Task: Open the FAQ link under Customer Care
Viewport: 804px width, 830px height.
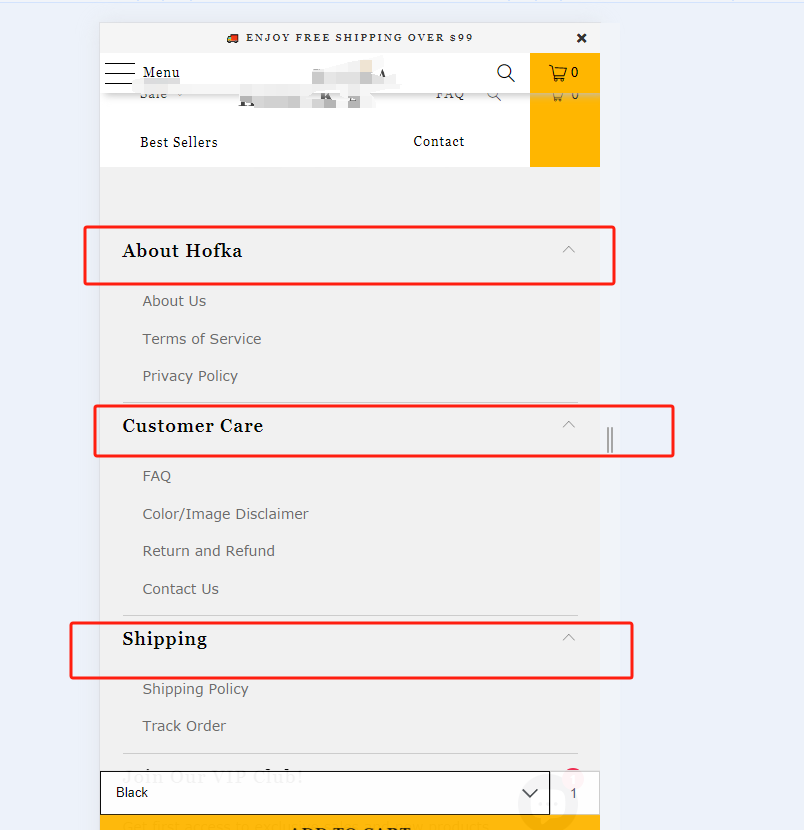Action: click(157, 476)
